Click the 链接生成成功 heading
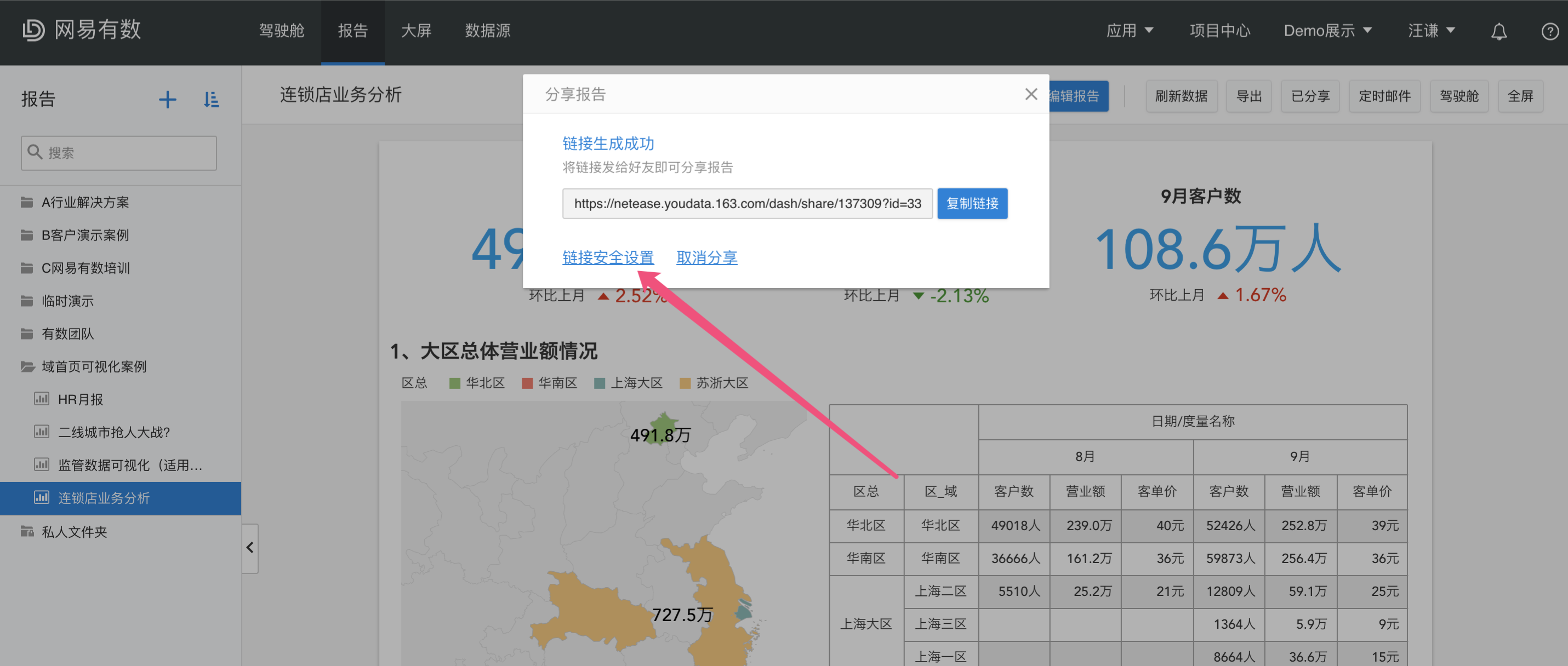The image size is (1568, 666). [x=608, y=143]
